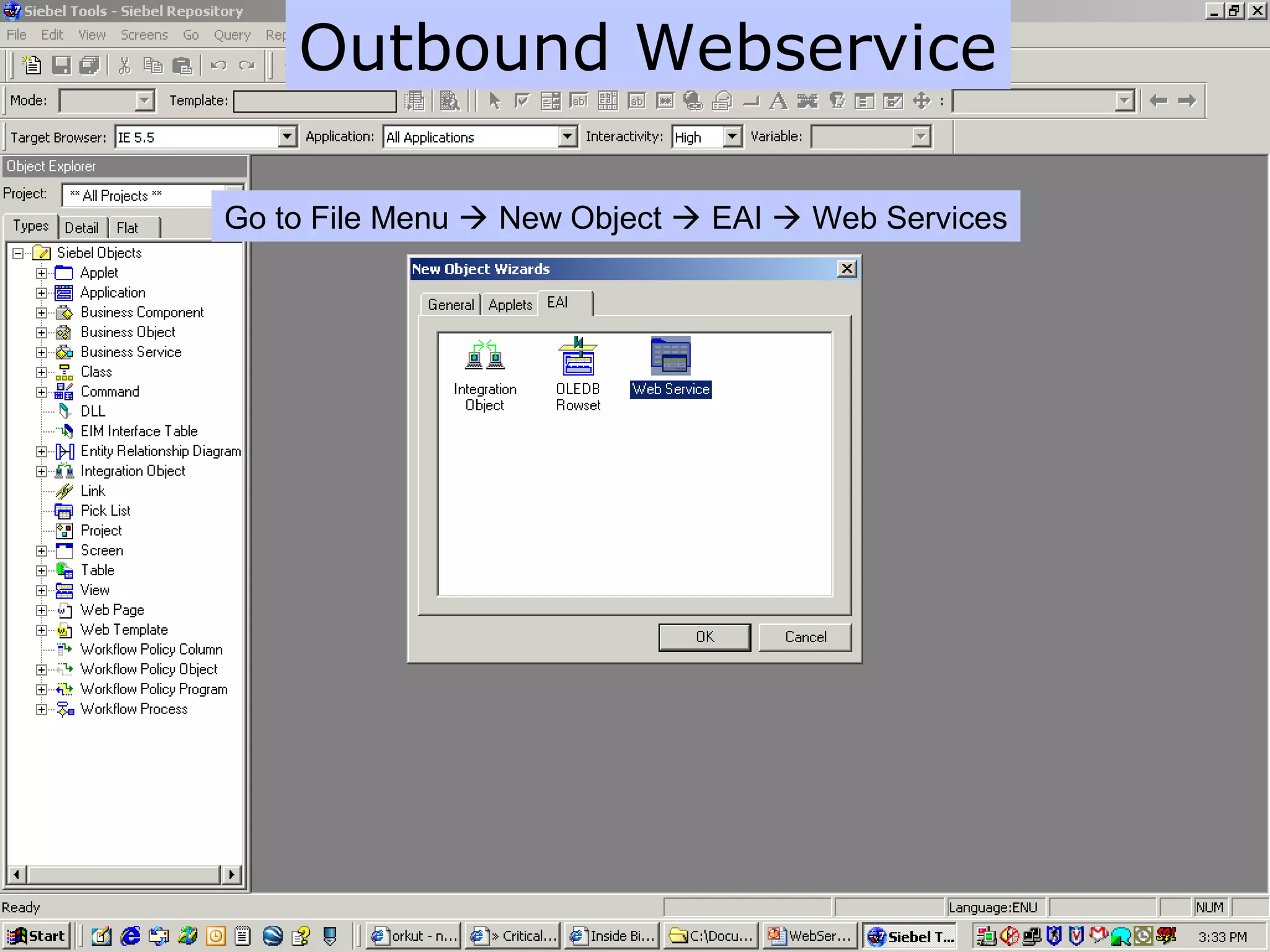1270x952 pixels.
Task: Select the EIM Interface Table item
Action: 140,431
